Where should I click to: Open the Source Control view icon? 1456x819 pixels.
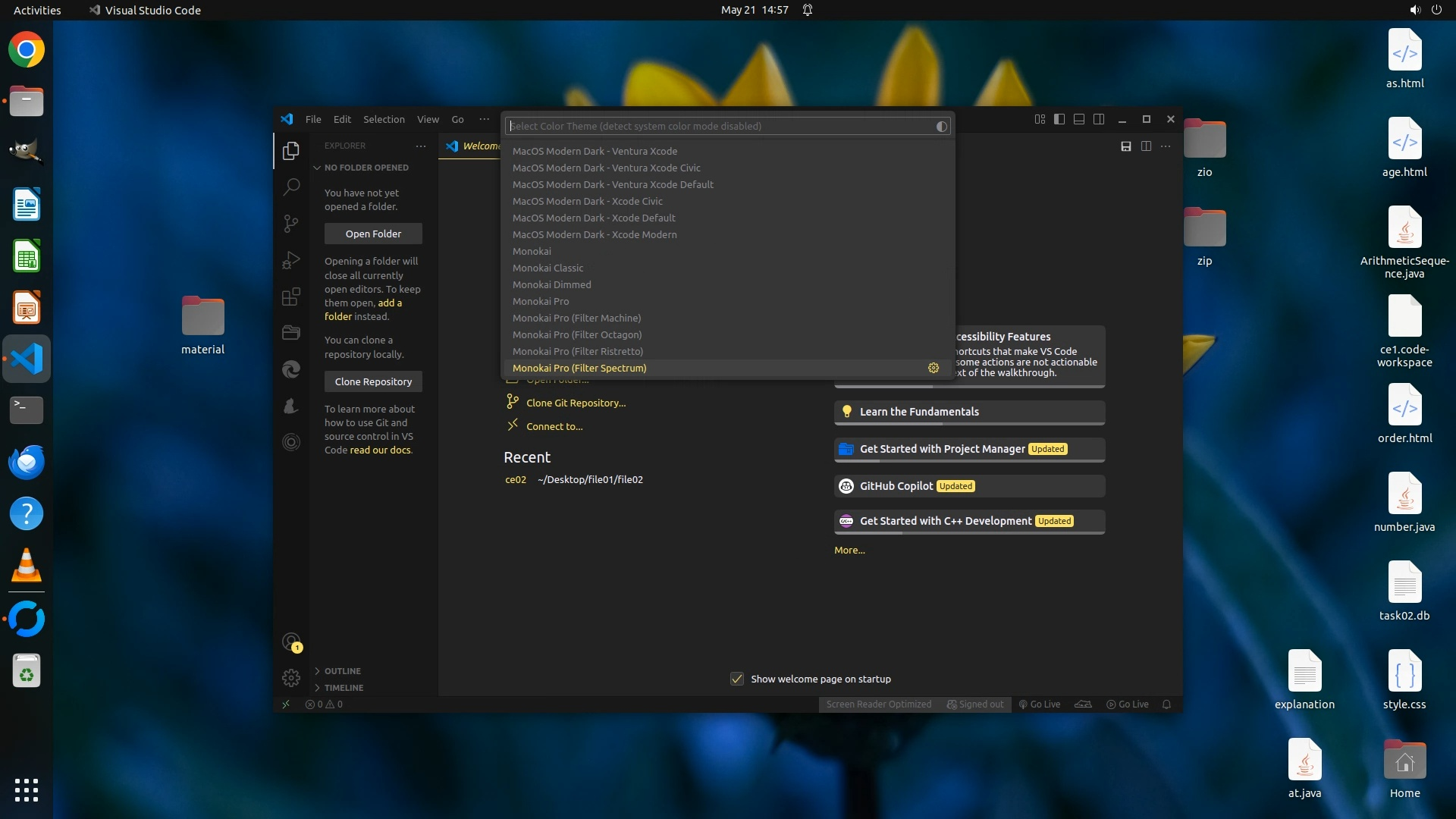(x=291, y=223)
